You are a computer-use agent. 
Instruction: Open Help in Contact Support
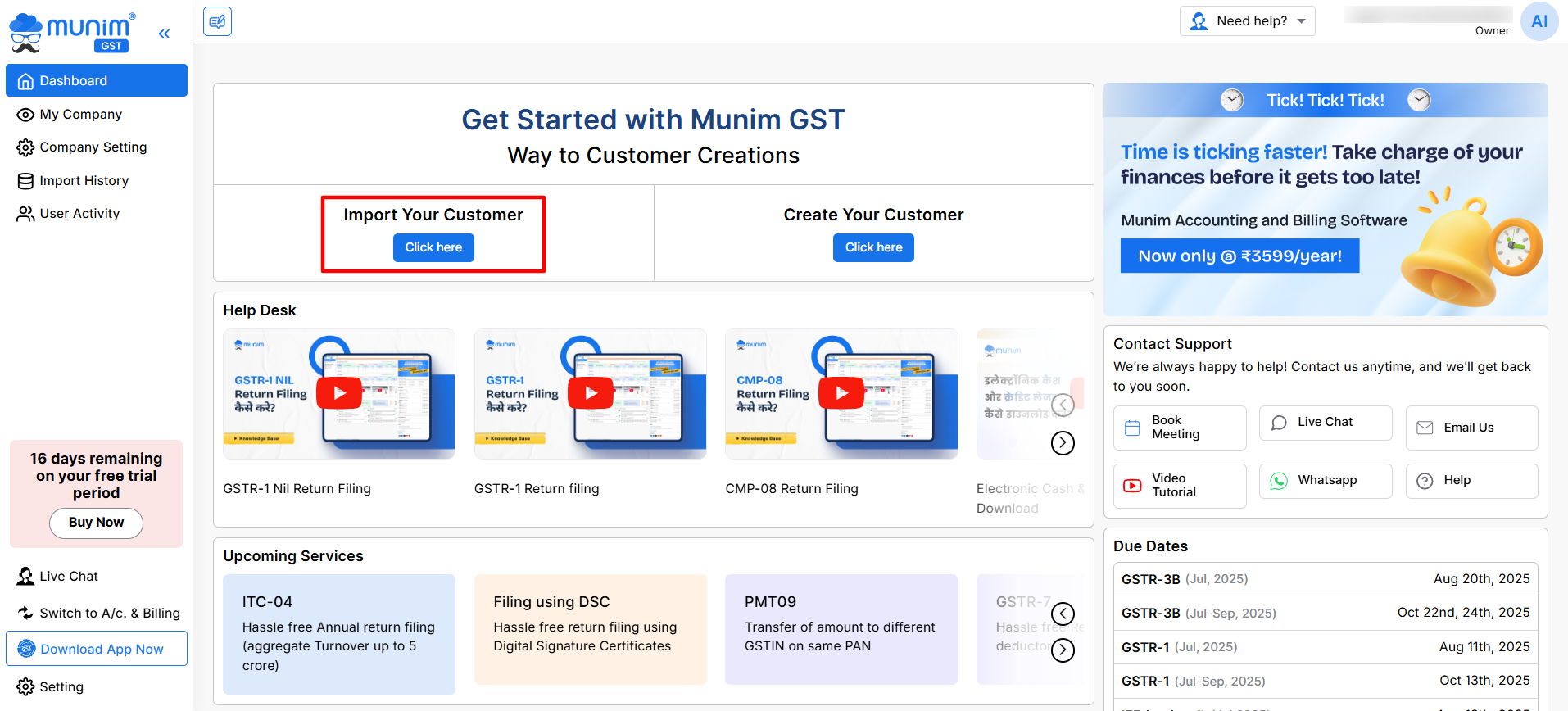pyautogui.click(x=1471, y=481)
